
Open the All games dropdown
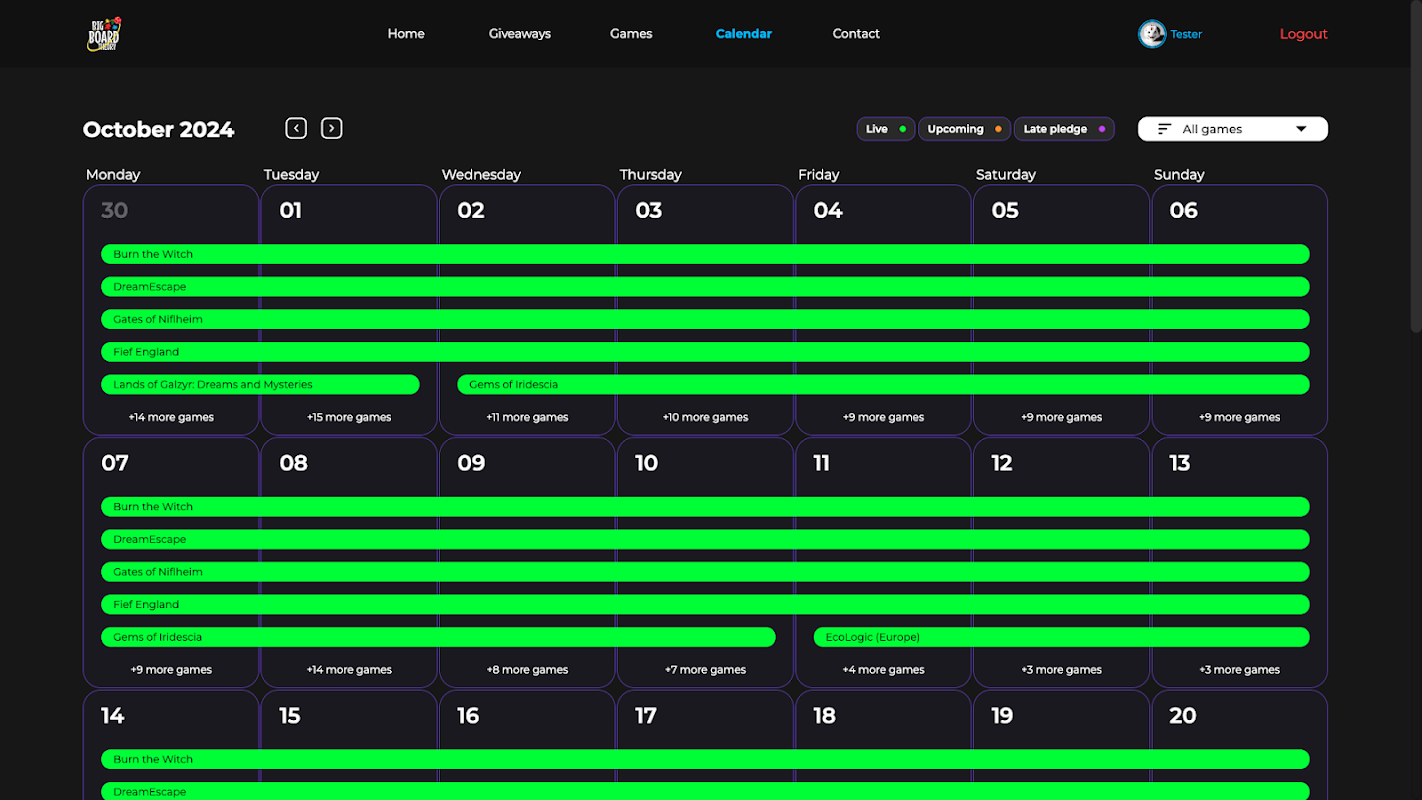click(1232, 129)
